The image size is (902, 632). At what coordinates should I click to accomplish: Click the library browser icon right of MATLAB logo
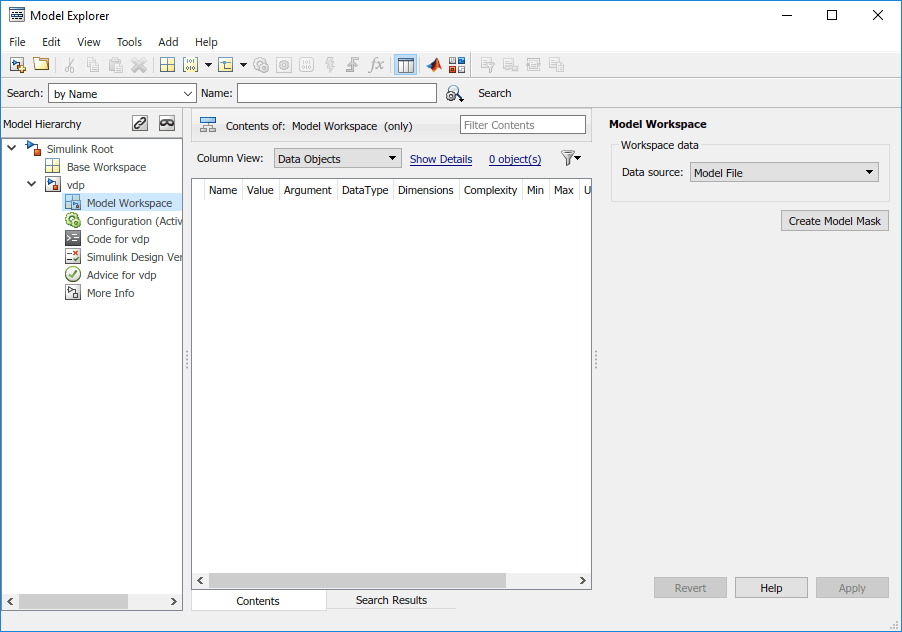click(x=457, y=65)
